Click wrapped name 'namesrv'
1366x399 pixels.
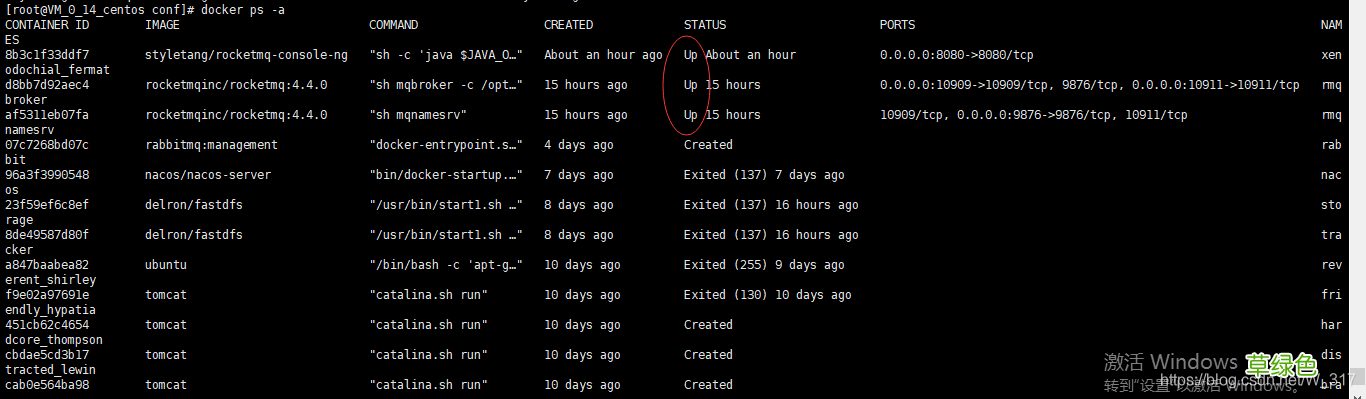(x=30, y=130)
